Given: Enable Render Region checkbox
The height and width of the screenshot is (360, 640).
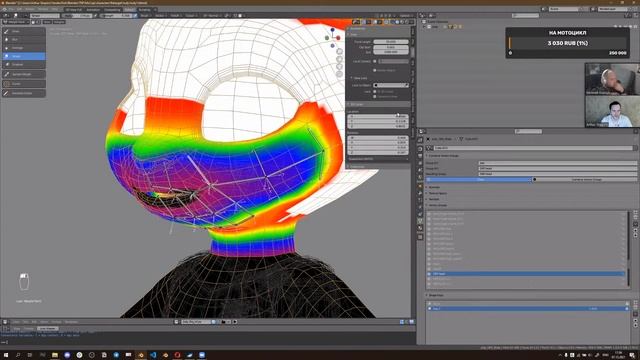Looking at the screenshot, I should click(x=375, y=70).
